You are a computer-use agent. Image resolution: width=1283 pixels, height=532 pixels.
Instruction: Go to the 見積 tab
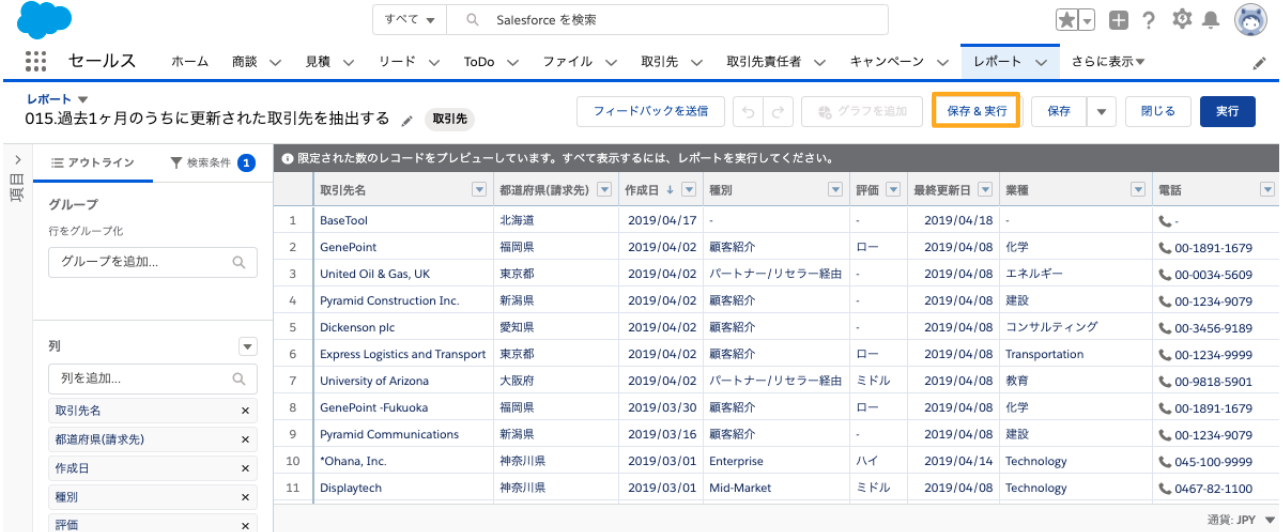click(318, 62)
